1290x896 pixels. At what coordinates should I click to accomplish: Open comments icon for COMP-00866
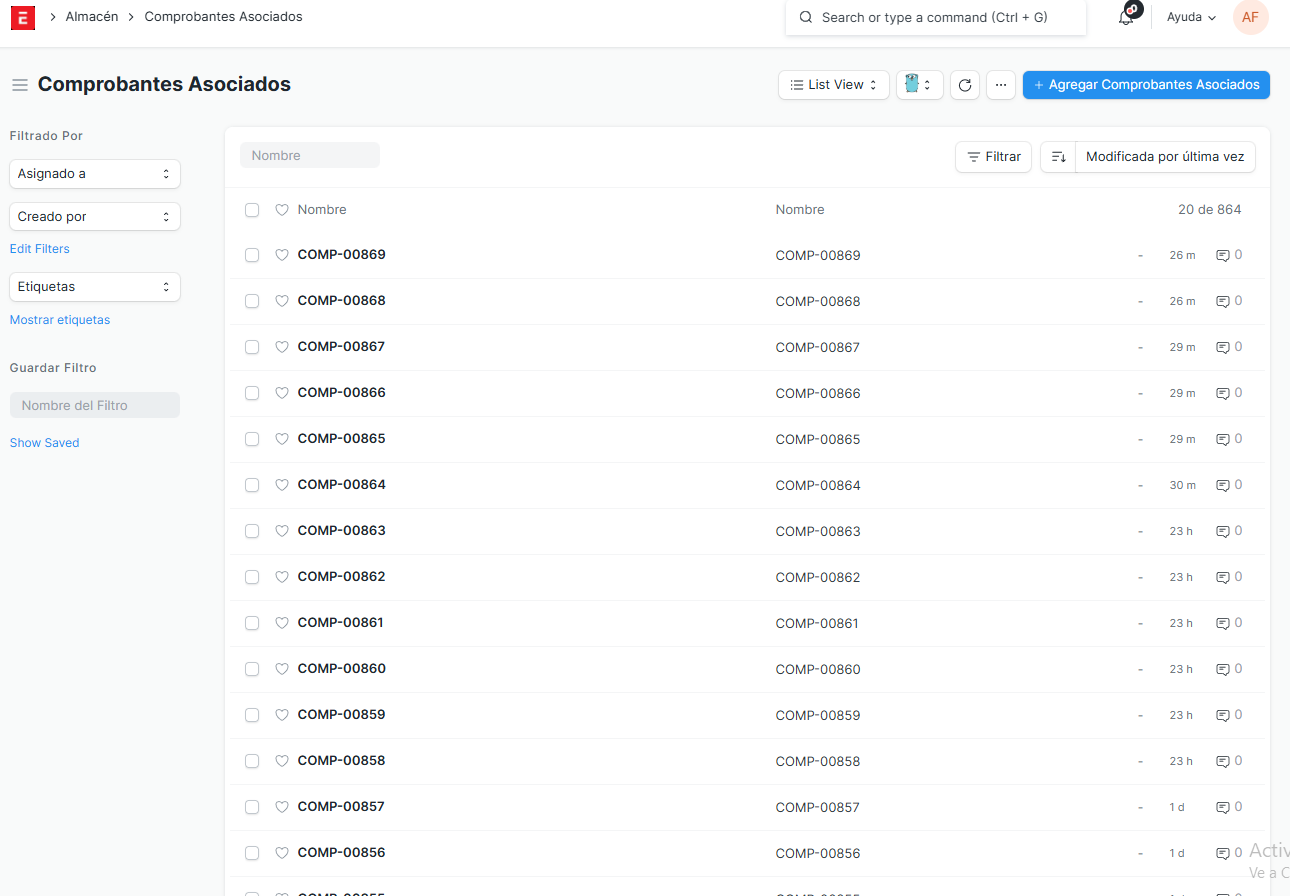1222,393
